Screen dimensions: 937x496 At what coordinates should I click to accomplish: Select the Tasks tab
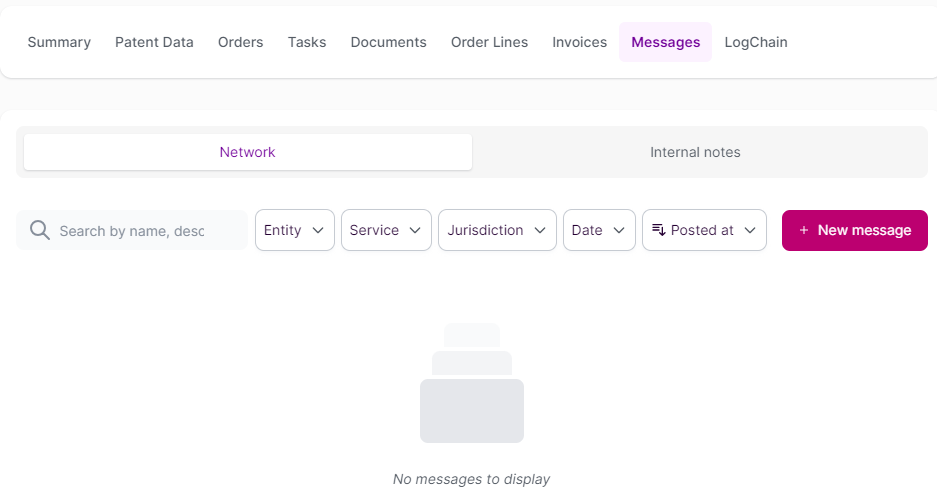[x=307, y=42]
